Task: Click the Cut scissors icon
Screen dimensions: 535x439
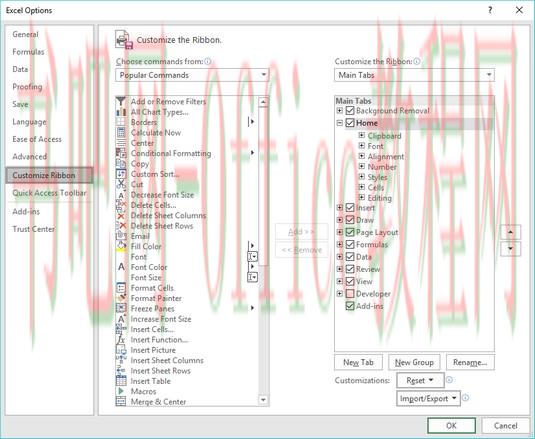Action: pyautogui.click(x=121, y=184)
